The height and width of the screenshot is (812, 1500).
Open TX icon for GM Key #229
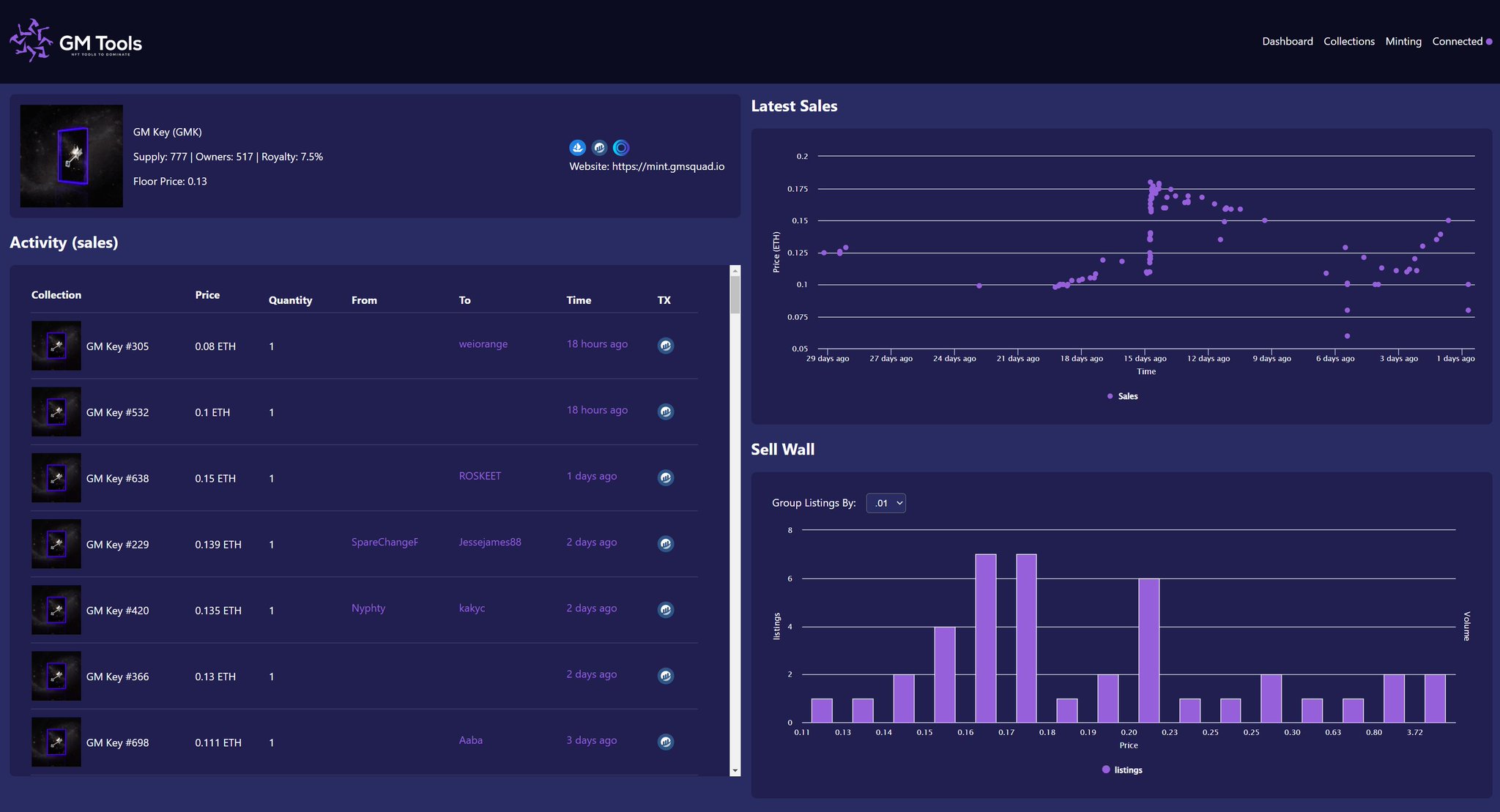tap(665, 543)
